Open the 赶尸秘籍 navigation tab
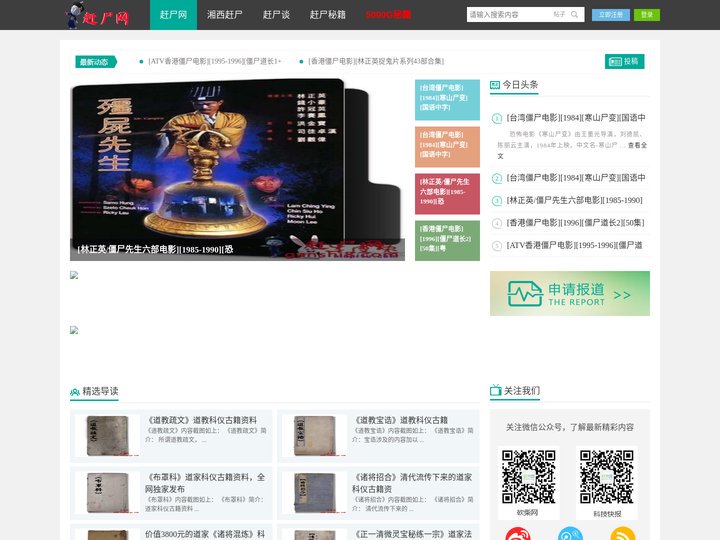 coord(327,15)
